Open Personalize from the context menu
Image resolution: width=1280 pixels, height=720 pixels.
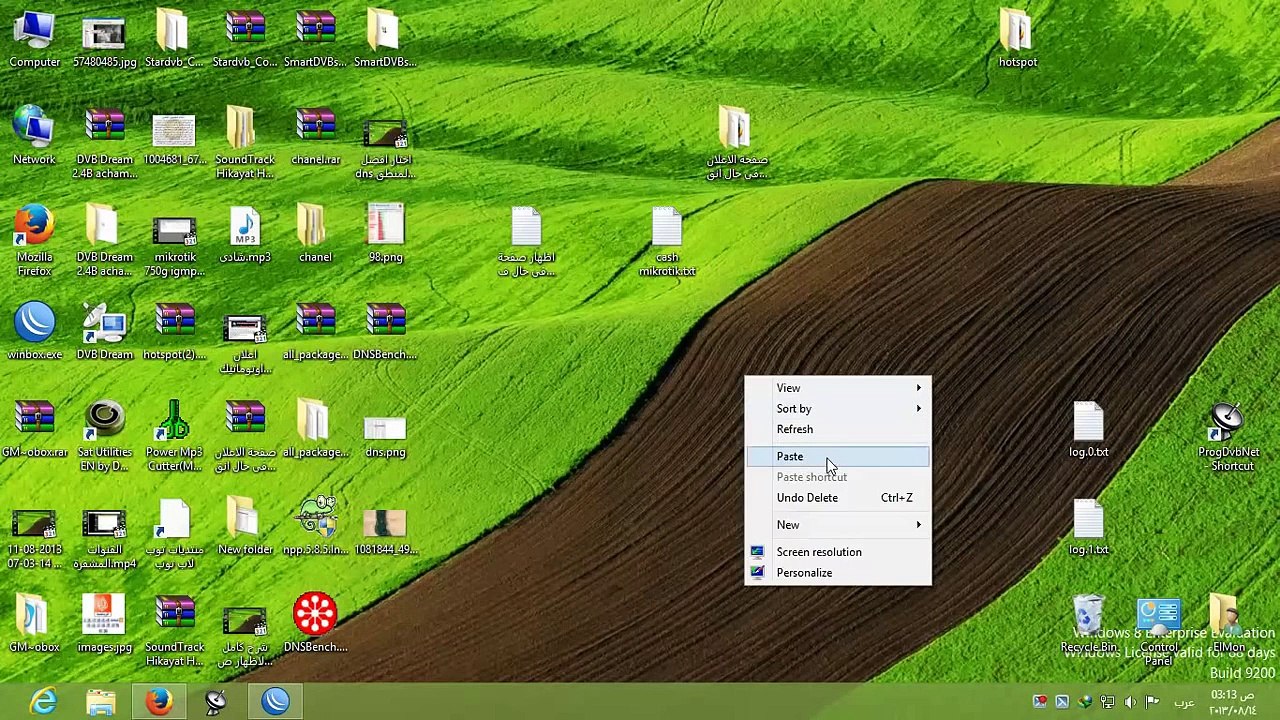coord(804,573)
